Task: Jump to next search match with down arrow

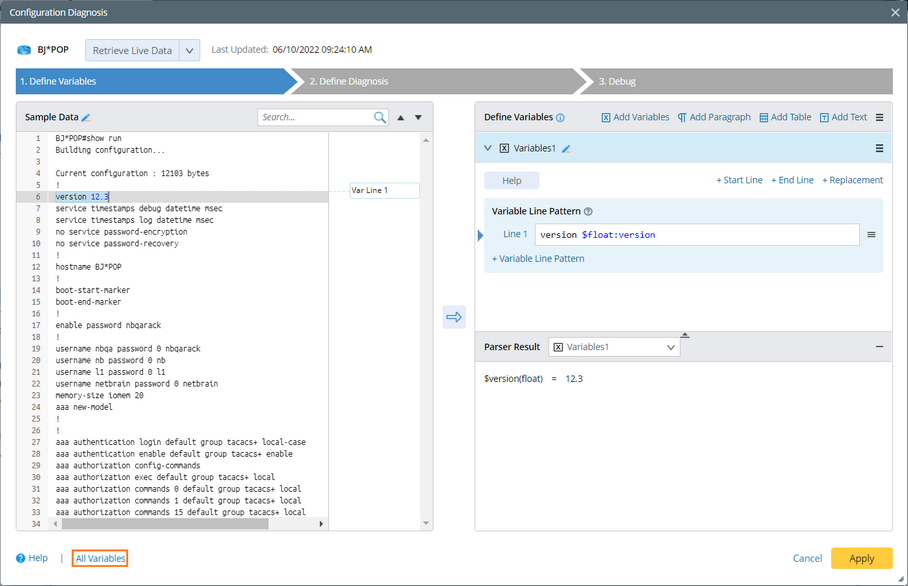Action: tap(418, 118)
